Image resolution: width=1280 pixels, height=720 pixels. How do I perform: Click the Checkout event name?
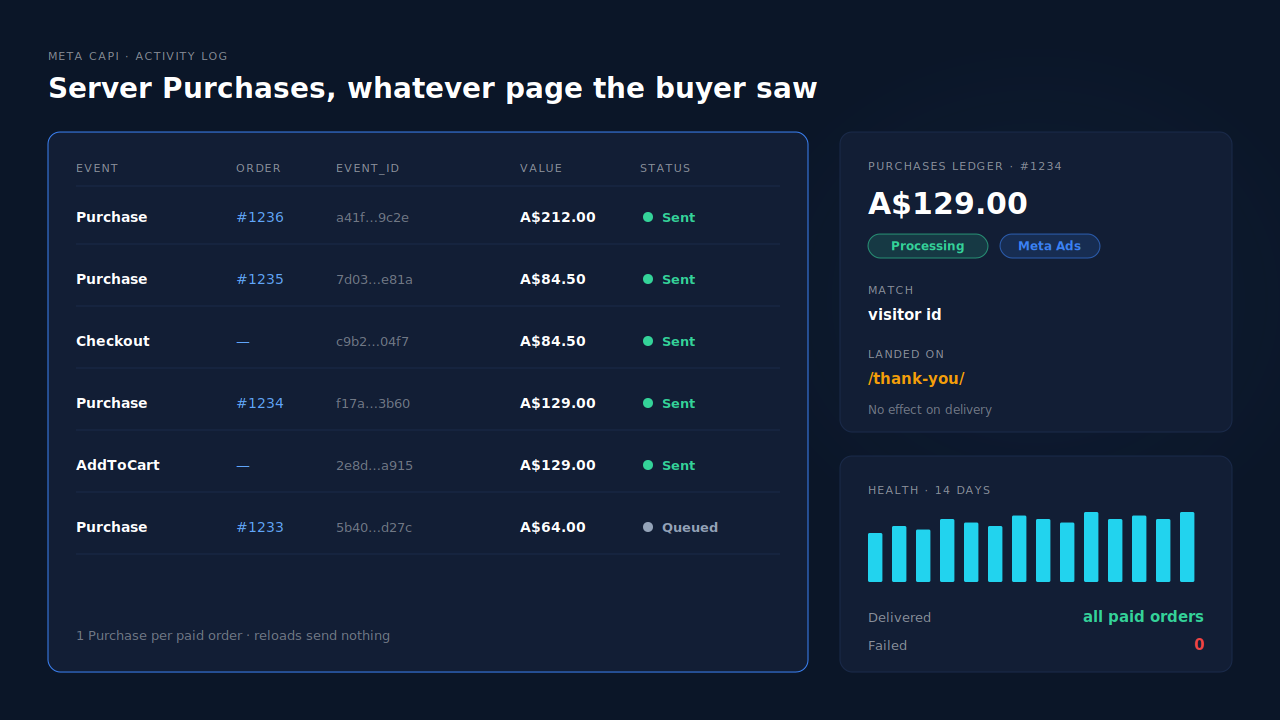click(x=113, y=341)
